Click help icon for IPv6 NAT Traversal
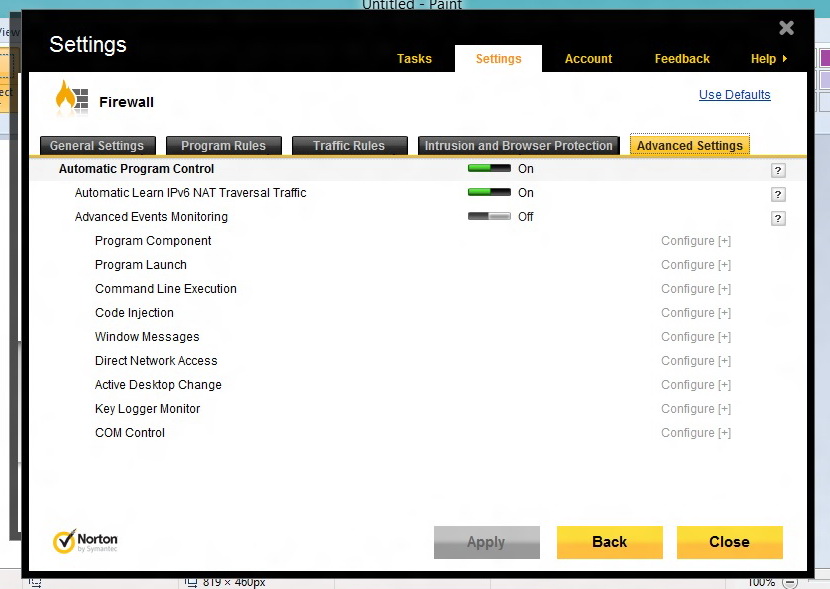Image resolution: width=830 pixels, height=589 pixels. click(x=777, y=195)
